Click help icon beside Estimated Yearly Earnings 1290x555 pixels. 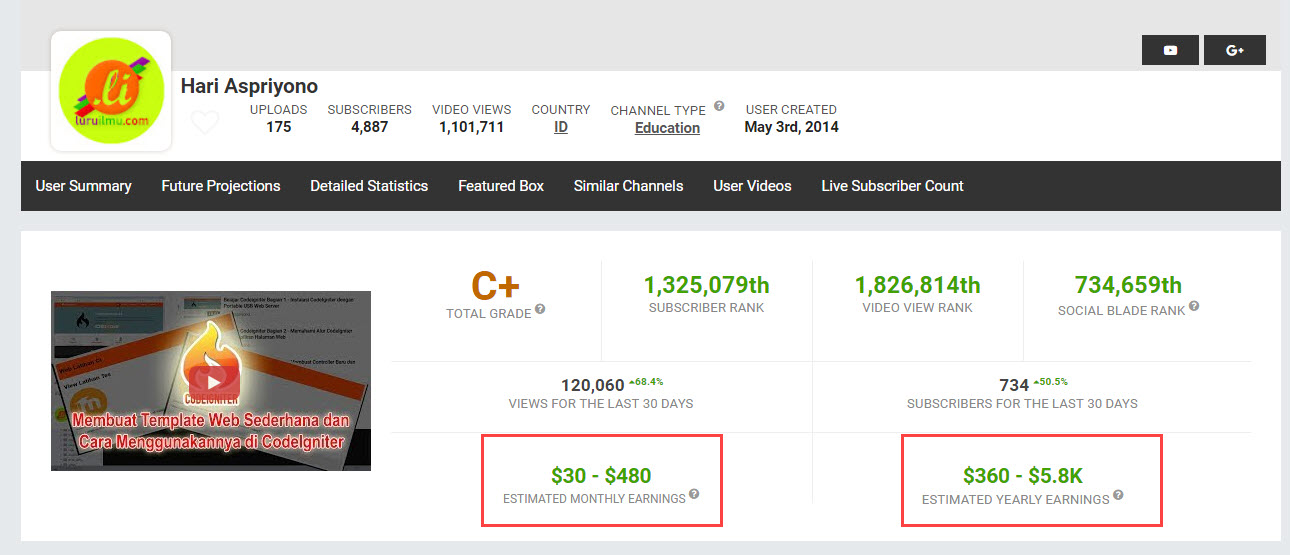(x=1118, y=495)
